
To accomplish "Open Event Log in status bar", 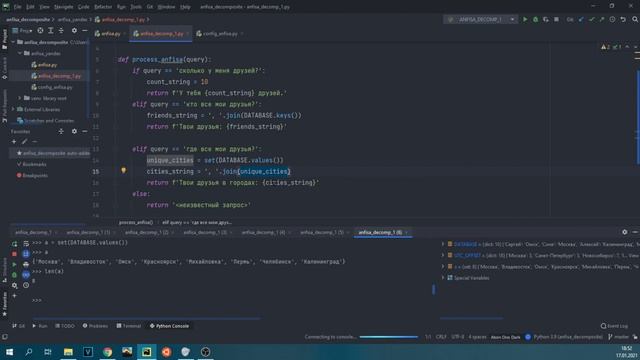I will pyautogui.click(x=614, y=326).
